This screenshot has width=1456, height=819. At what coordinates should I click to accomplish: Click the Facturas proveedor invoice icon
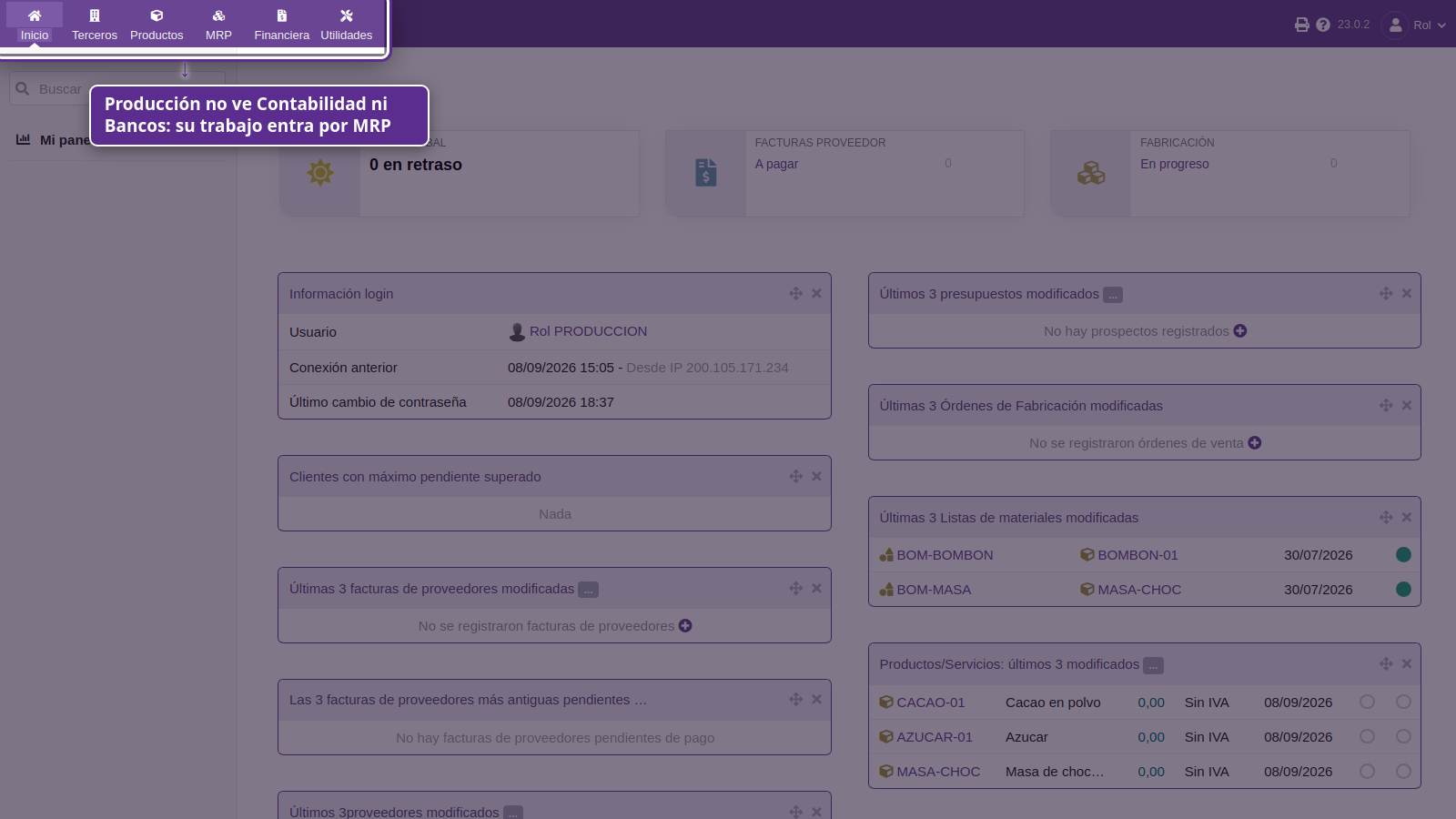(706, 173)
